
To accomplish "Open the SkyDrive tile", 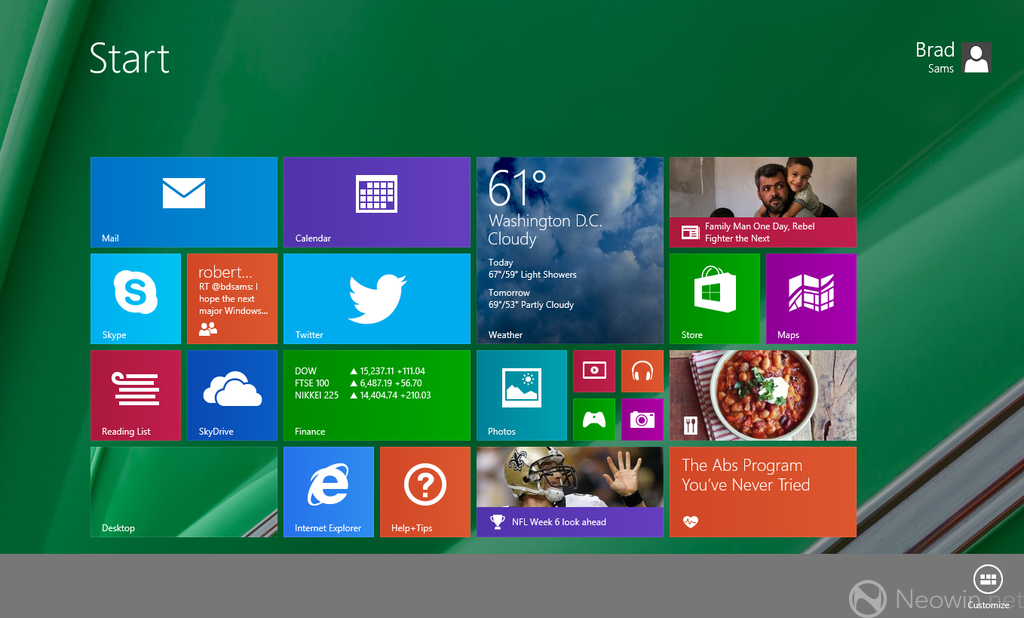I will coord(232,394).
